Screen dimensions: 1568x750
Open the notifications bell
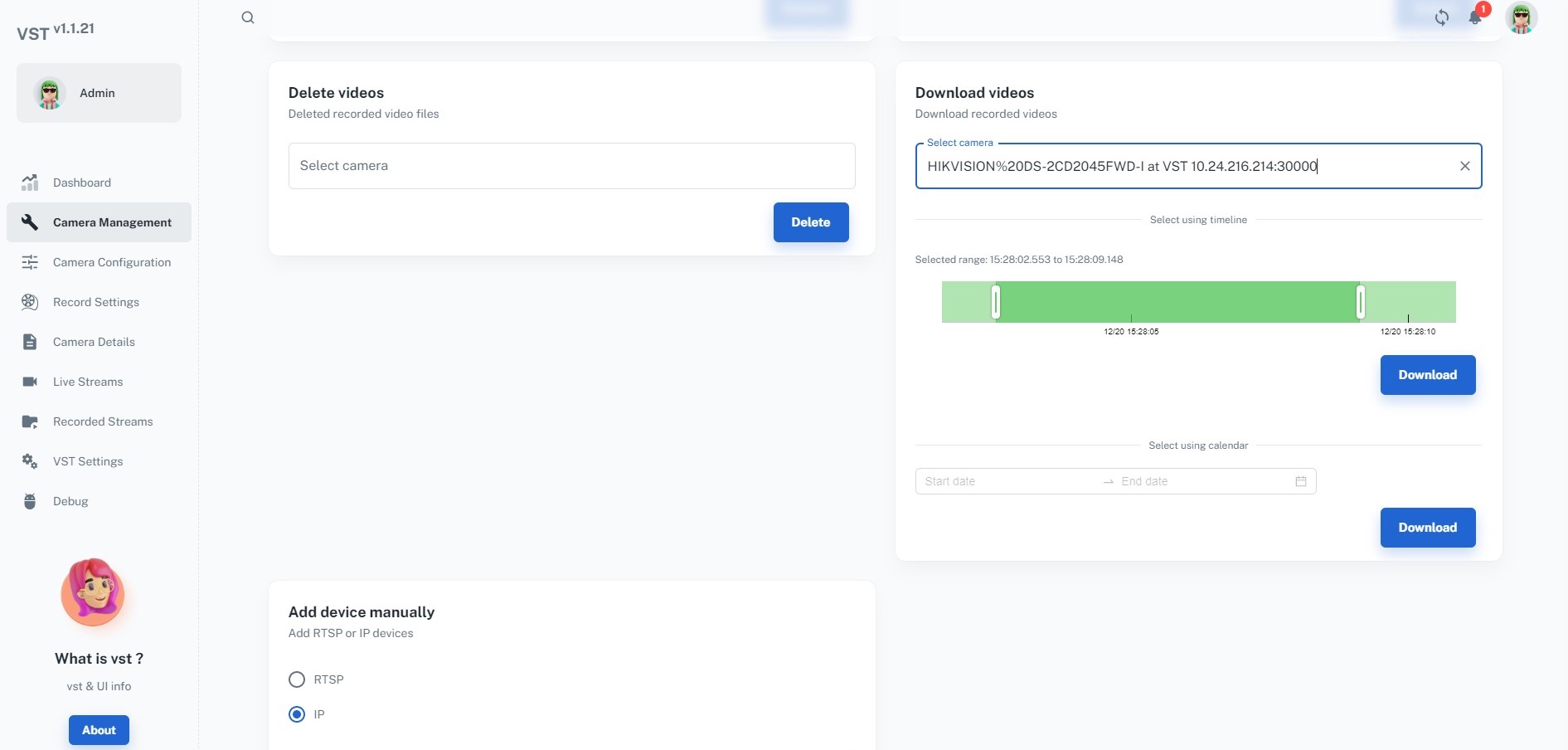pyautogui.click(x=1475, y=17)
